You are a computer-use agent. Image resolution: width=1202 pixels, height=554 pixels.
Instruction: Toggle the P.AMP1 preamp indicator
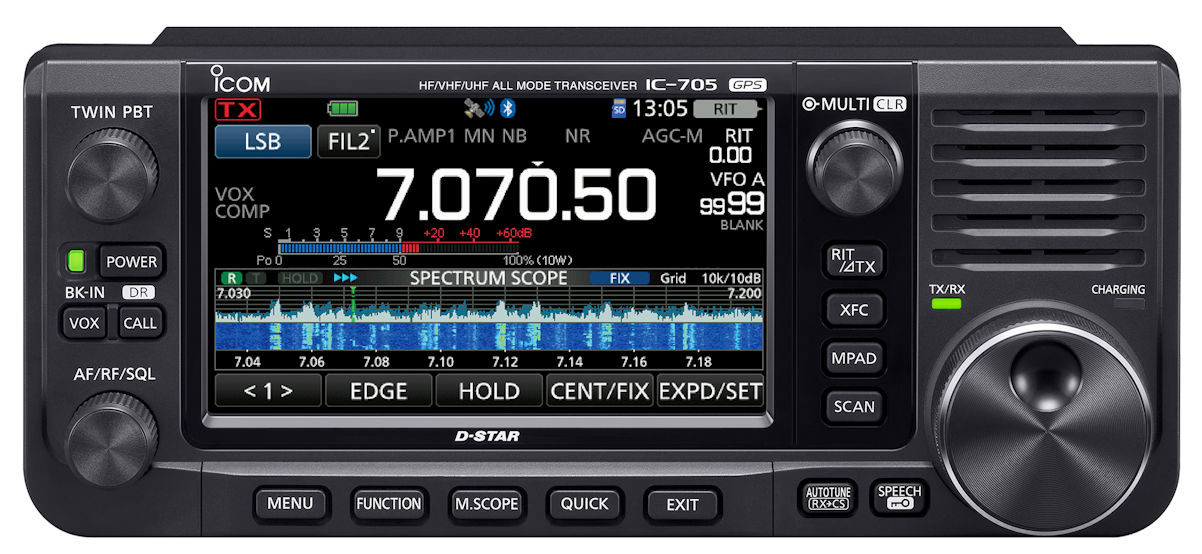420,135
